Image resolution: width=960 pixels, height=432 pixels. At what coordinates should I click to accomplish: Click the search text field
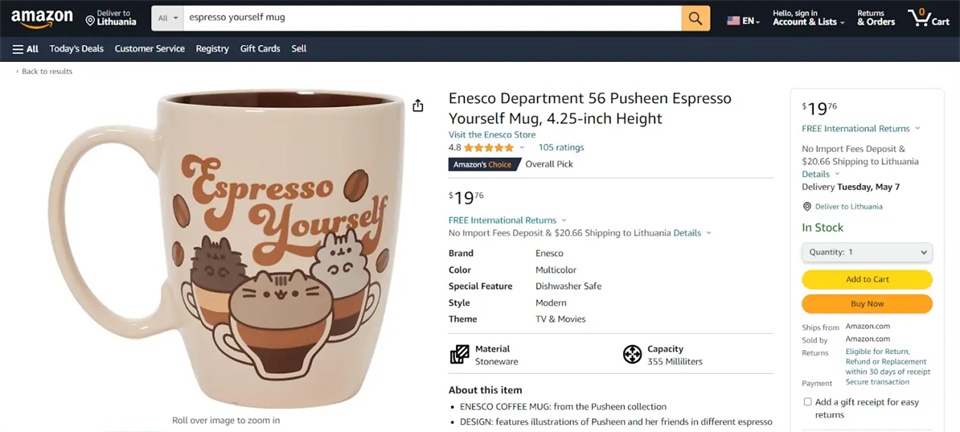tap(430, 18)
